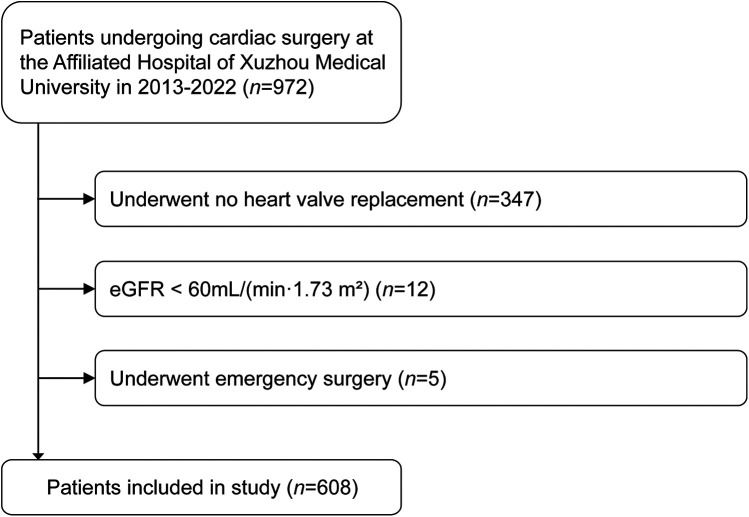Click the arrowhead pointing to emergency surgery box
Viewport: 749px width, 517px height.
(89, 378)
